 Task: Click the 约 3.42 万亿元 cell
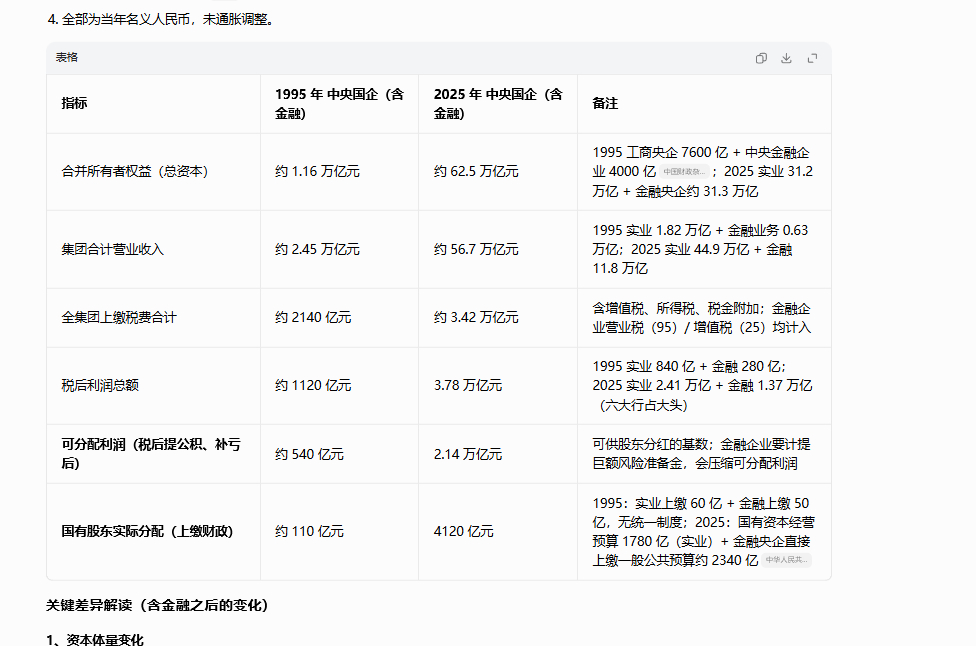pyautogui.click(x=476, y=317)
